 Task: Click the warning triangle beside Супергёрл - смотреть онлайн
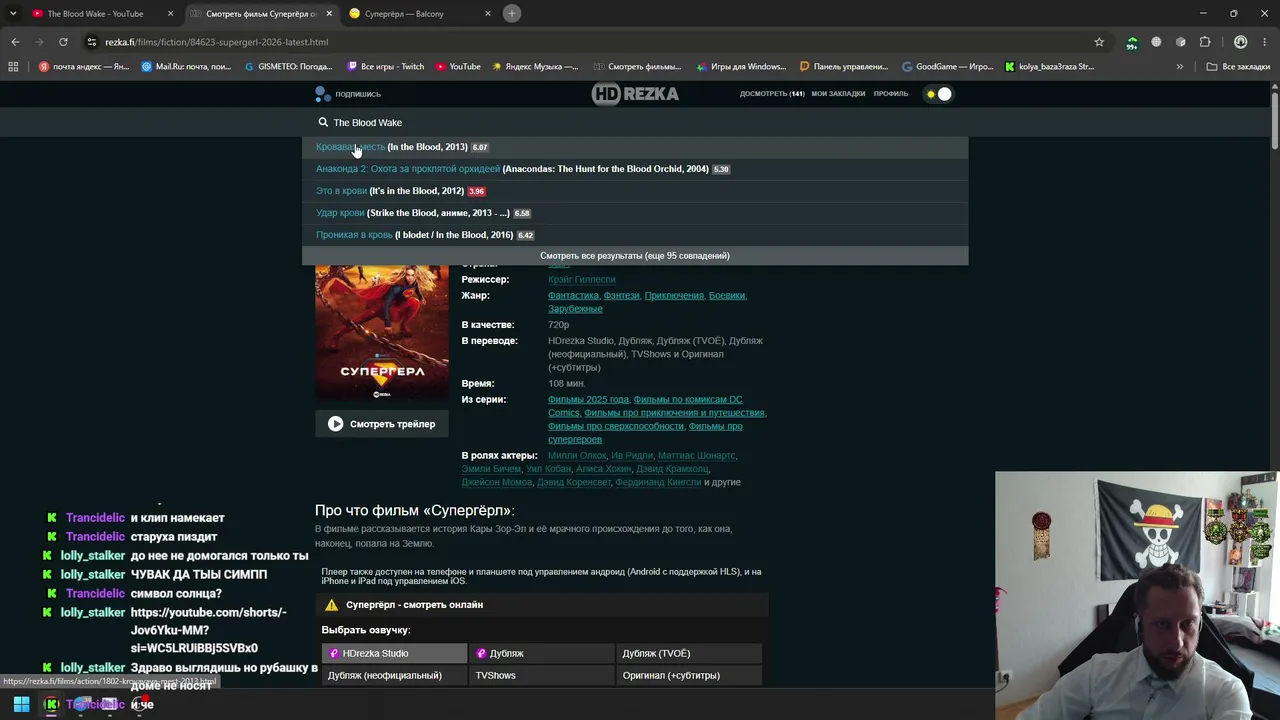click(x=331, y=605)
